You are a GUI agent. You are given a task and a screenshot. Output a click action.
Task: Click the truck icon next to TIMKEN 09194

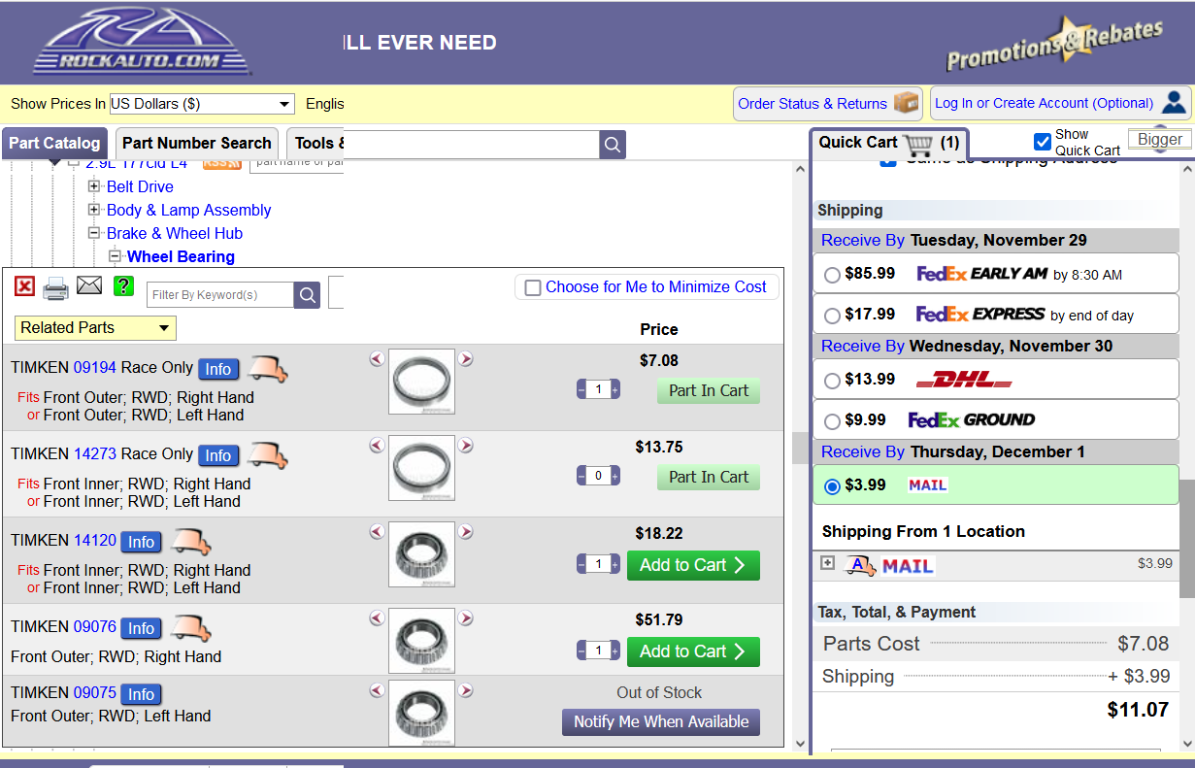268,369
